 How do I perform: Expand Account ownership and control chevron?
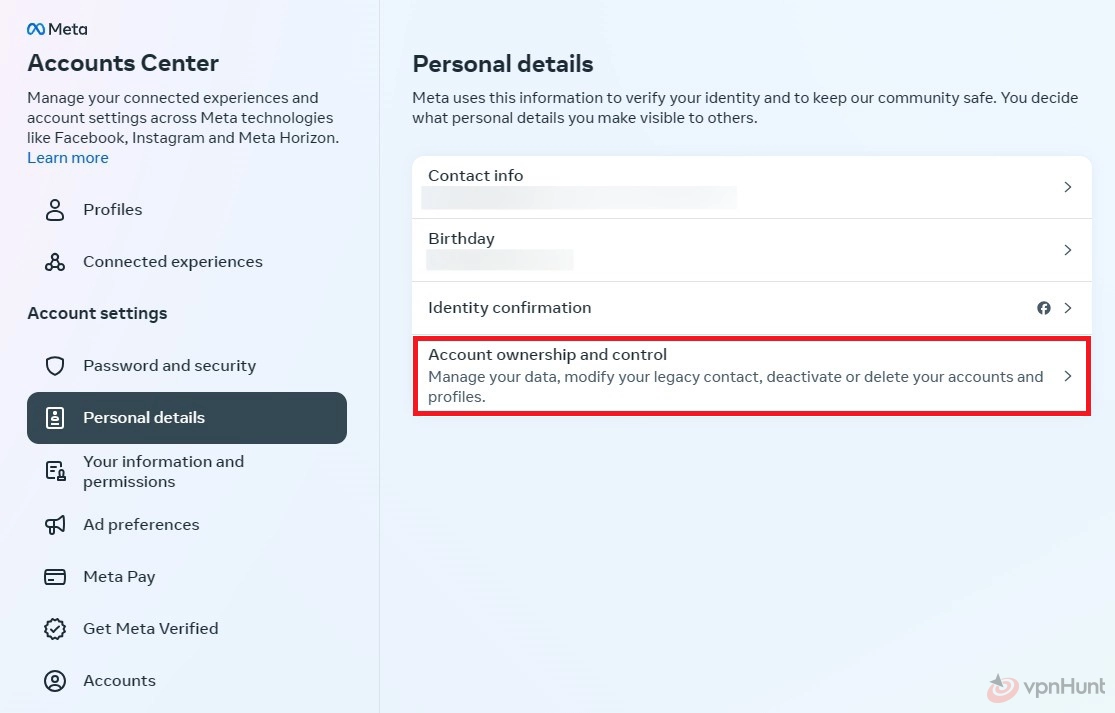[x=1067, y=376]
